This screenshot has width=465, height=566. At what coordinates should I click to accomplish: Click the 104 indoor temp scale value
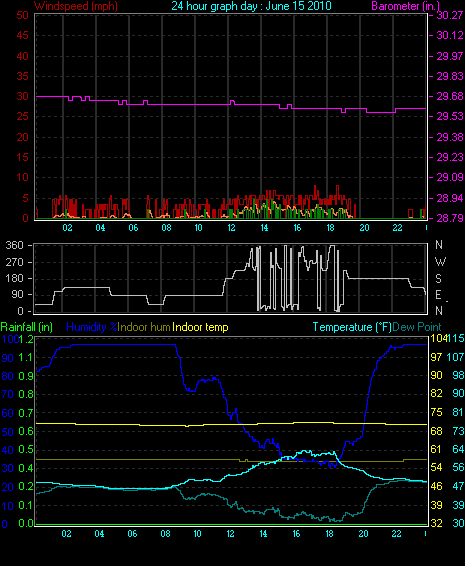pyautogui.click(x=438, y=338)
